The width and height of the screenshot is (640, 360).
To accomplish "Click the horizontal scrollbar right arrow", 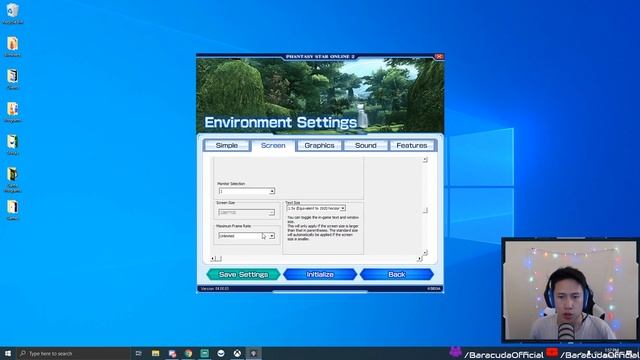I will 419,259.
